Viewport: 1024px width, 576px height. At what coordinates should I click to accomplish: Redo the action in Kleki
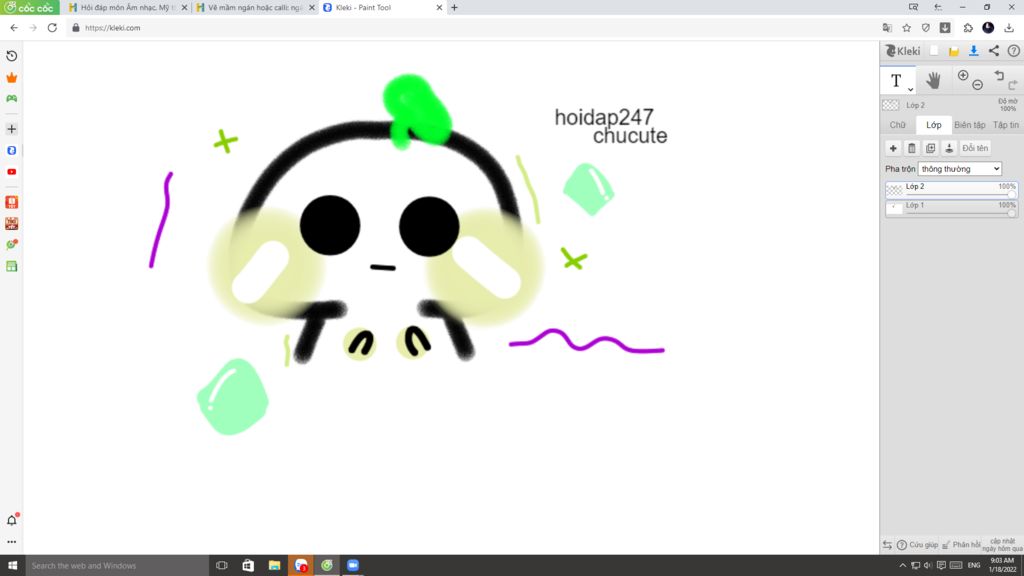pyautogui.click(x=1012, y=85)
